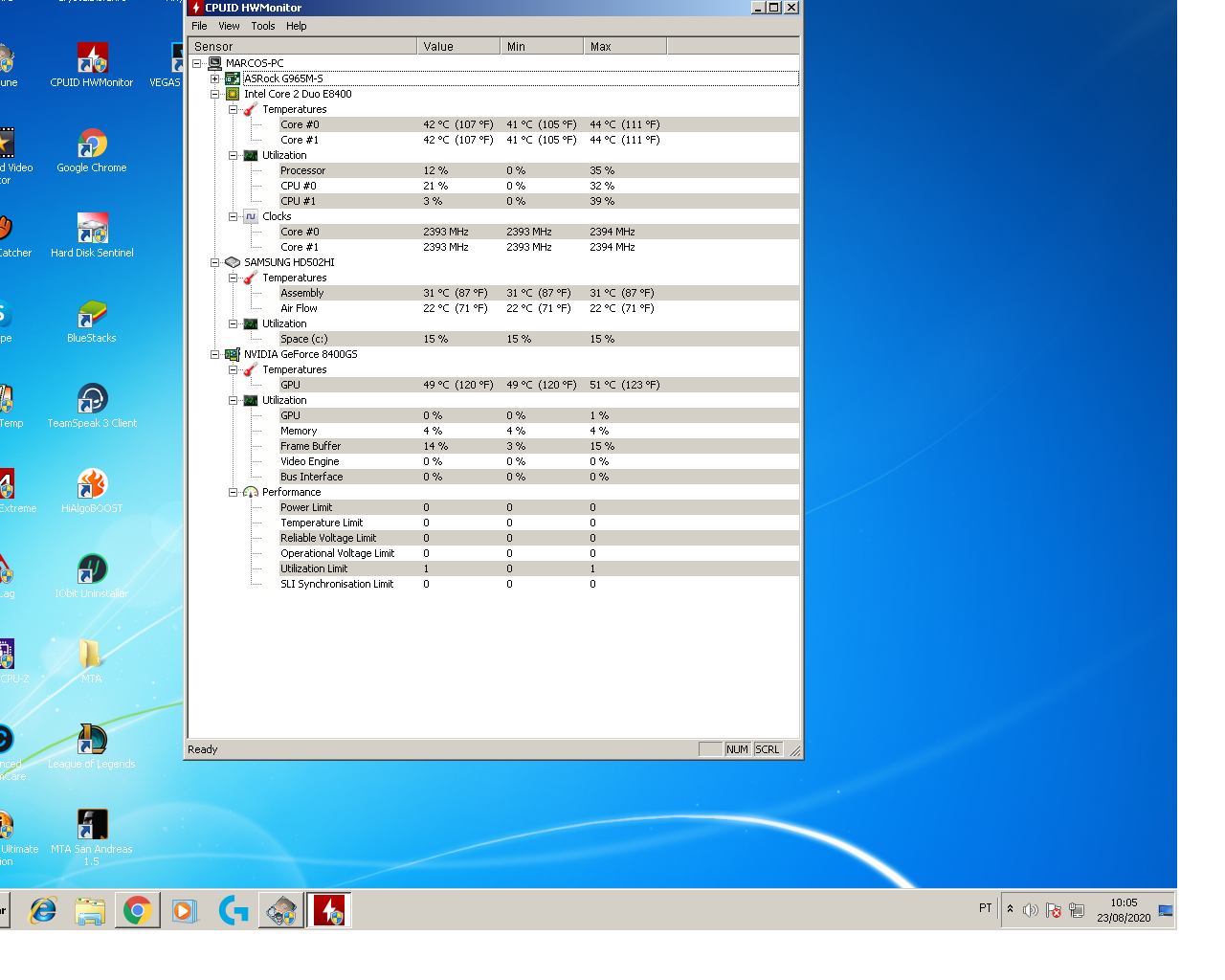Select the Frame Buffer row

(539, 446)
